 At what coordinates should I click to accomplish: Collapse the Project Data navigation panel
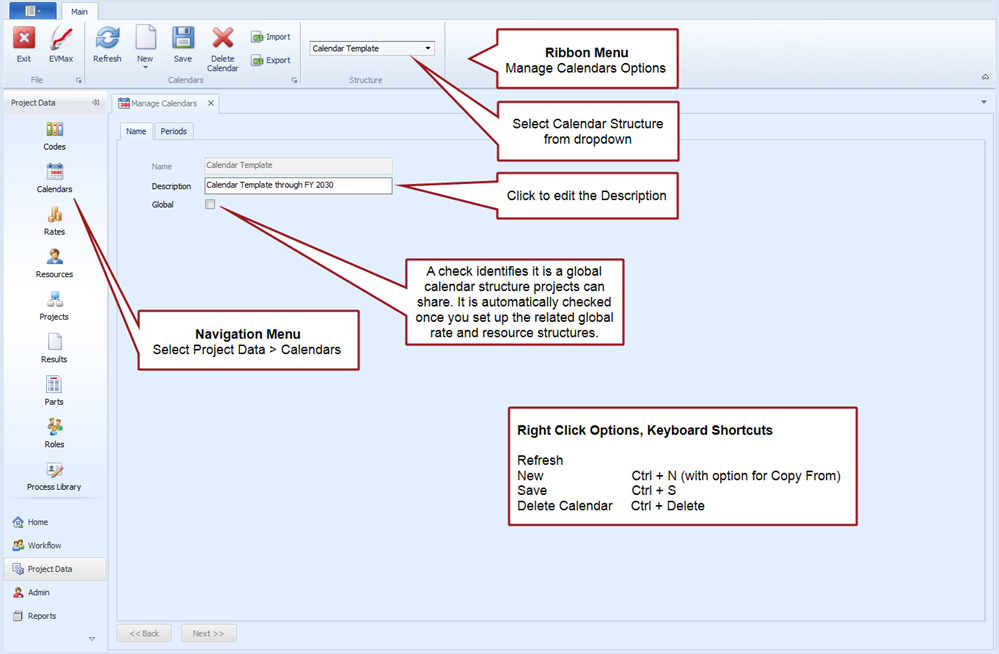[95, 103]
